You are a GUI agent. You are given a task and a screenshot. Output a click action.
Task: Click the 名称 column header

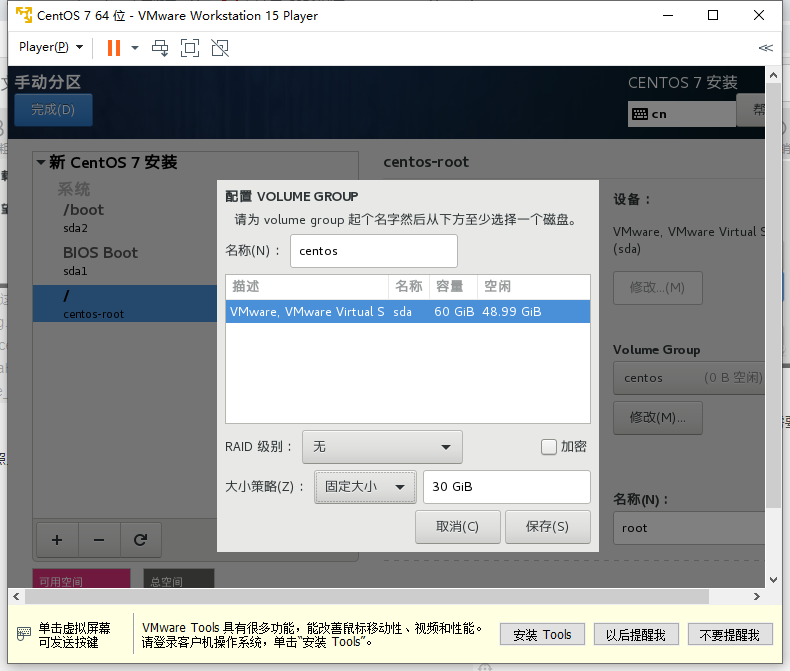point(409,286)
